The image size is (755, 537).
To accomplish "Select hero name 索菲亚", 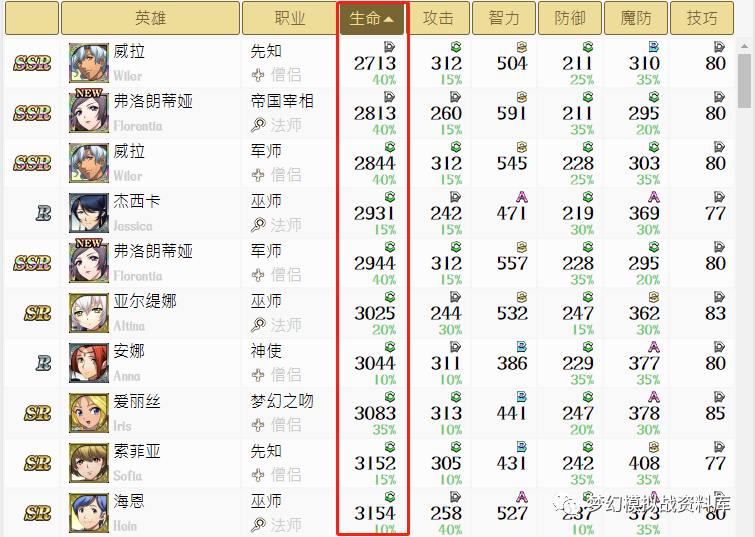I will (x=137, y=451).
